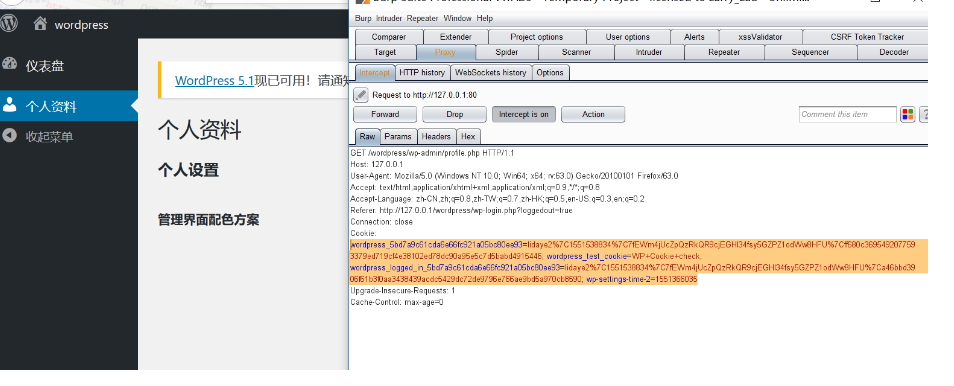
Task: Click the pencil edit icon beside request target
Action: 361,94
